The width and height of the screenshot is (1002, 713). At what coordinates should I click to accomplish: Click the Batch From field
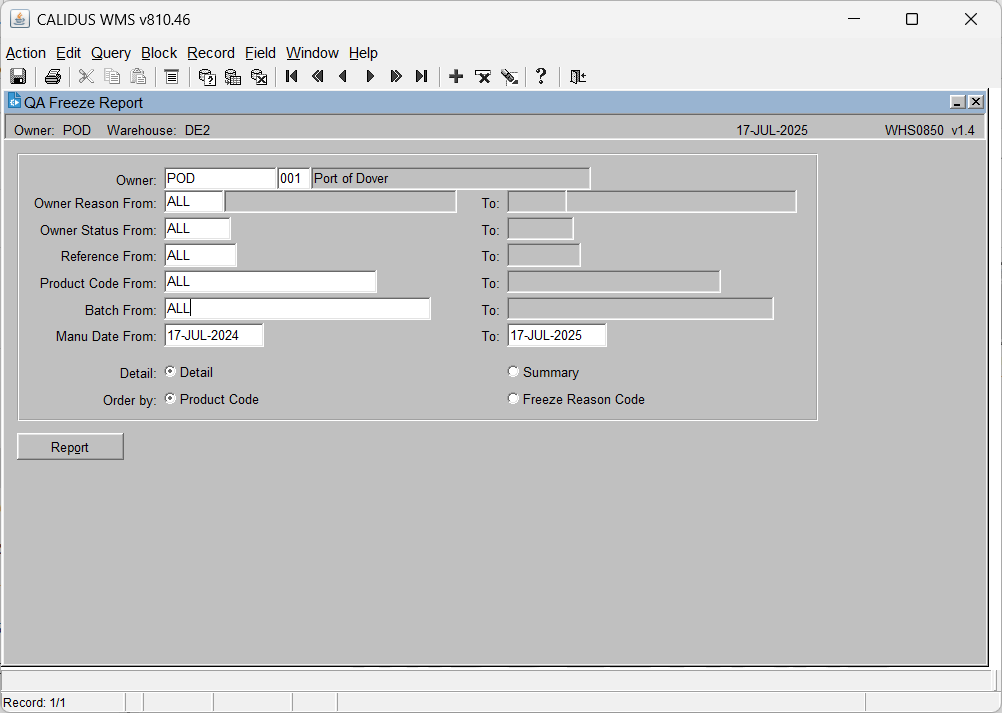point(297,308)
